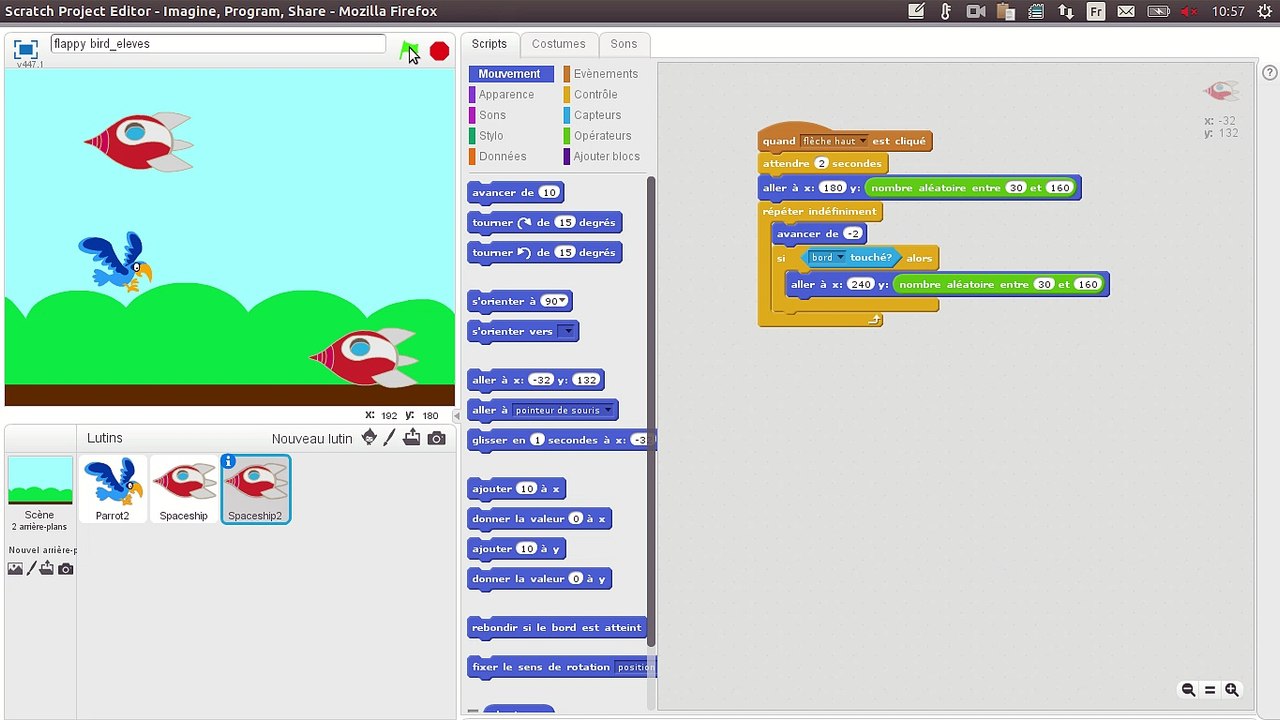1280x720 pixels.
Task: Click the tourner counterclockwise de 15 degrés block
Action: (x=545, y=252)
